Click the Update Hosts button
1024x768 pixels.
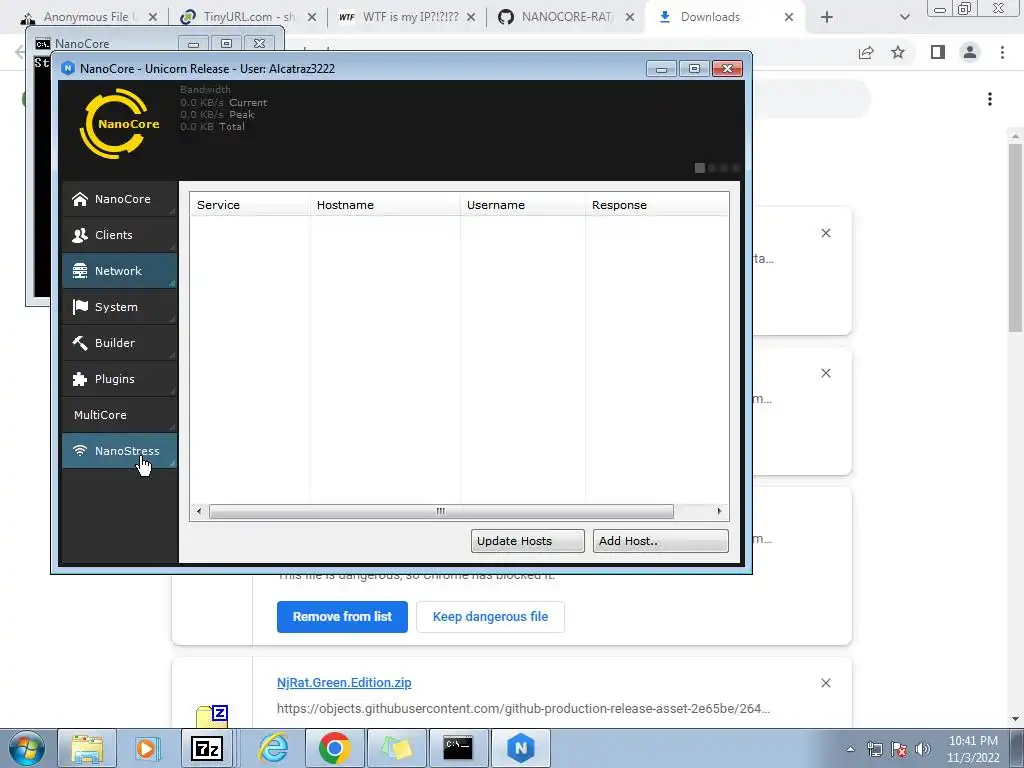(528, 541)
